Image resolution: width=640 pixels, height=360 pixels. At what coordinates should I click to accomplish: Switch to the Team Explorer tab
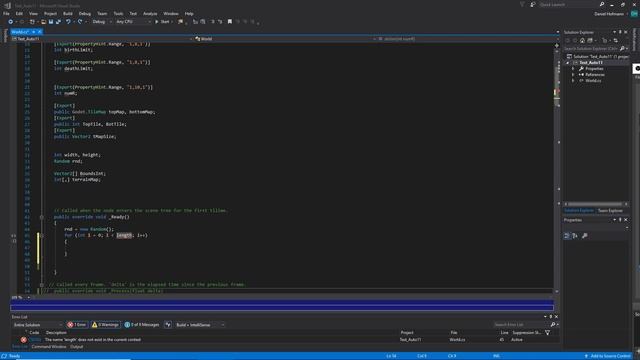click(610, 211)
